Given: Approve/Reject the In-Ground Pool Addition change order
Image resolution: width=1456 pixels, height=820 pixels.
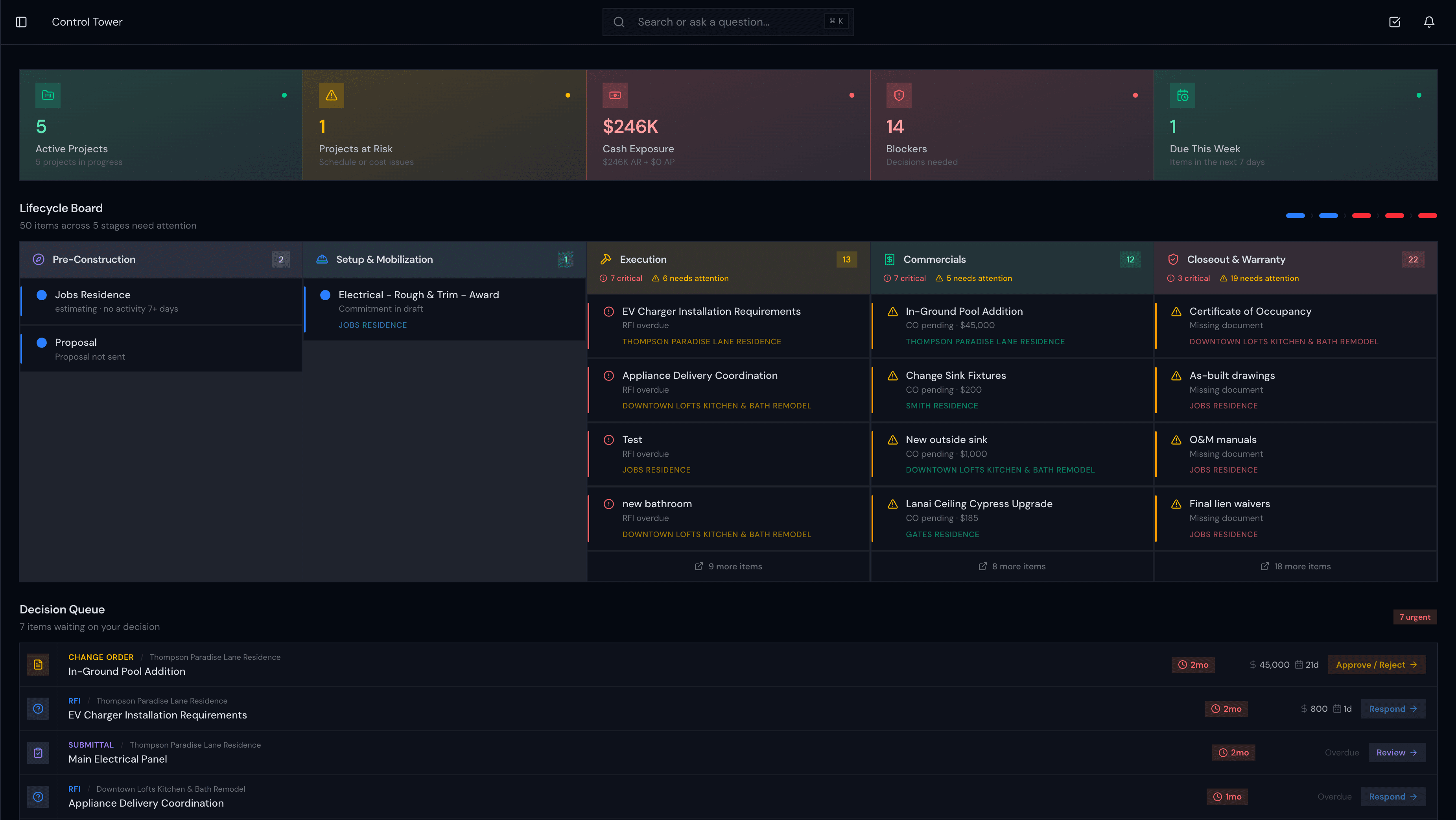Looking at the screenshot, I should pos(1377,665).
